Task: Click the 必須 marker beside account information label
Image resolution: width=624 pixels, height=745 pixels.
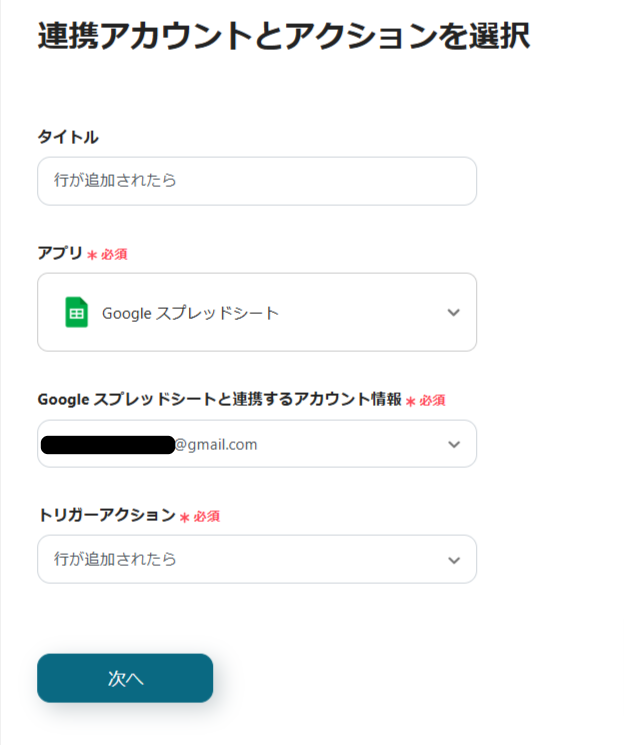Action: pos(432,401)
